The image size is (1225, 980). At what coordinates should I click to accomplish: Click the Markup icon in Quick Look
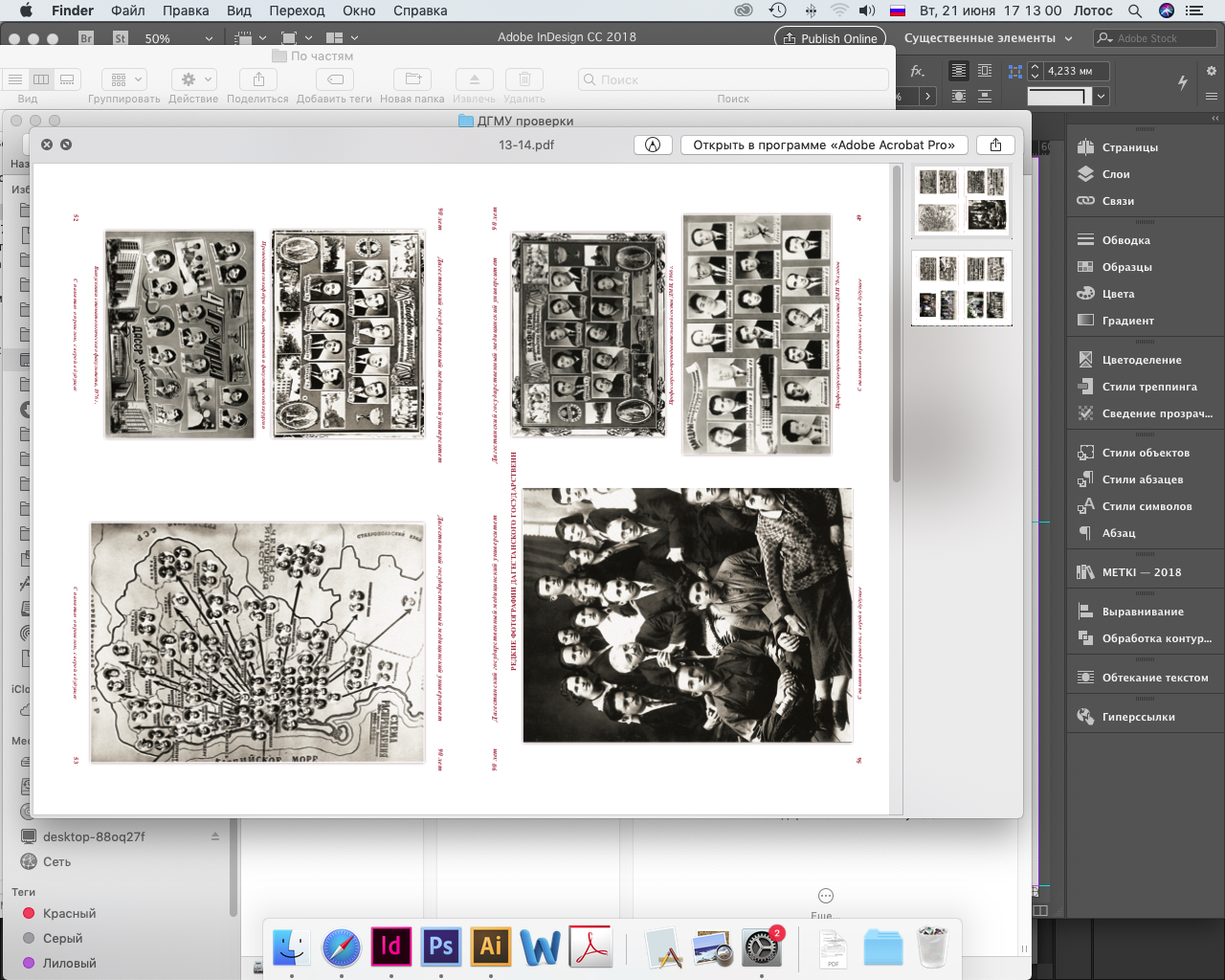point(653,145)
